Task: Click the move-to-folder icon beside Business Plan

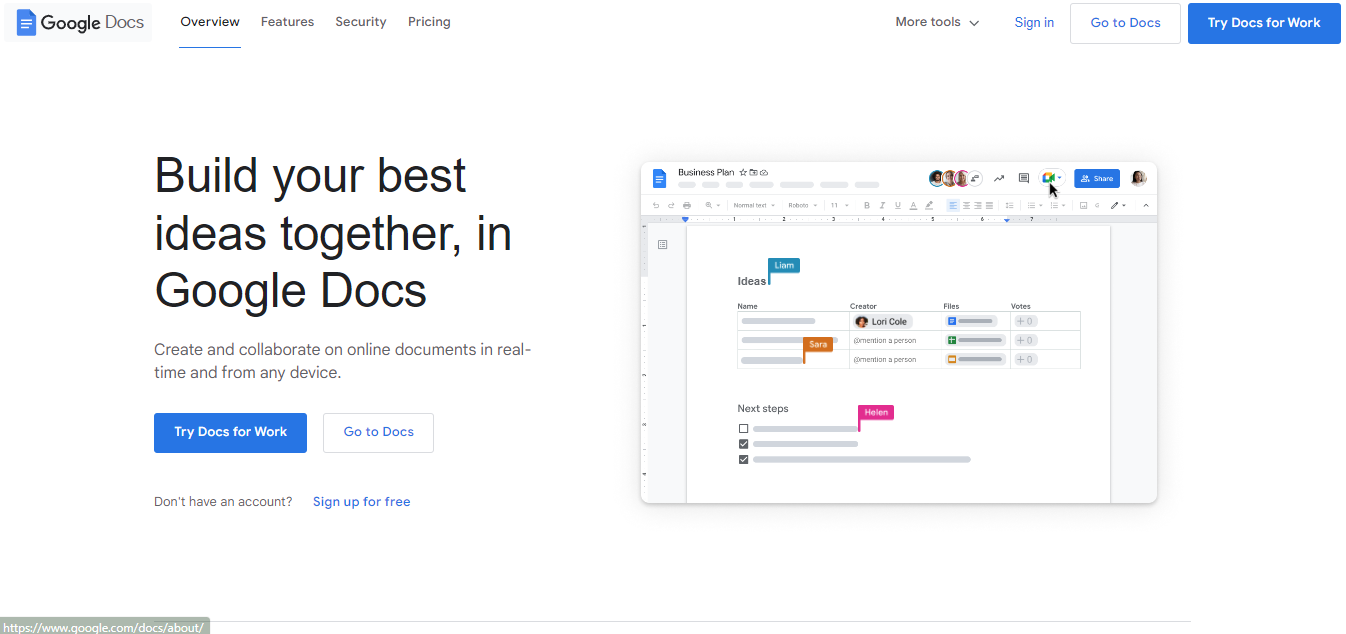Action: tap(753, 172)
